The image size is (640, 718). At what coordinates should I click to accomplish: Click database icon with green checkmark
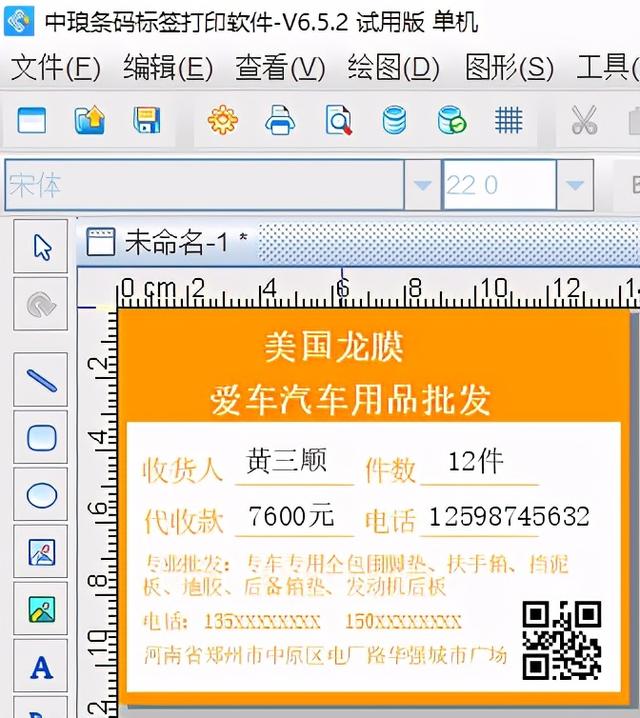coord(451,120)
